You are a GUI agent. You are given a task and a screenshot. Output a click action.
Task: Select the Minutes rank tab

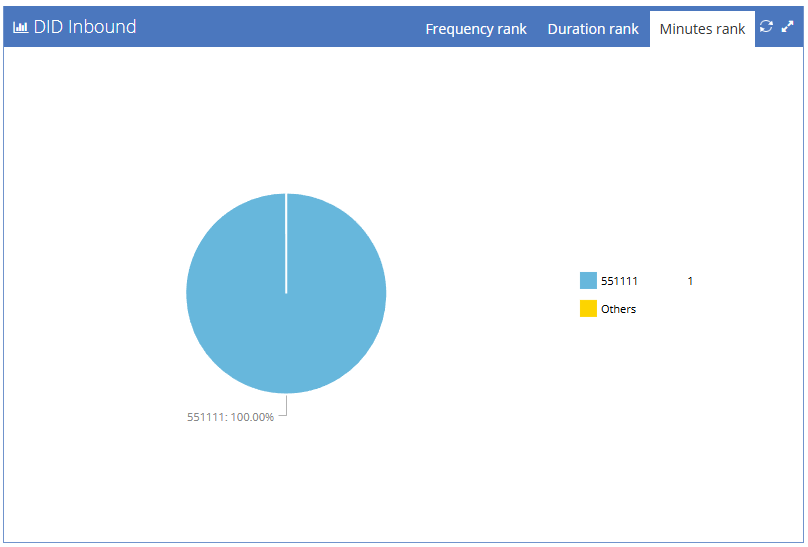[702, 29]
